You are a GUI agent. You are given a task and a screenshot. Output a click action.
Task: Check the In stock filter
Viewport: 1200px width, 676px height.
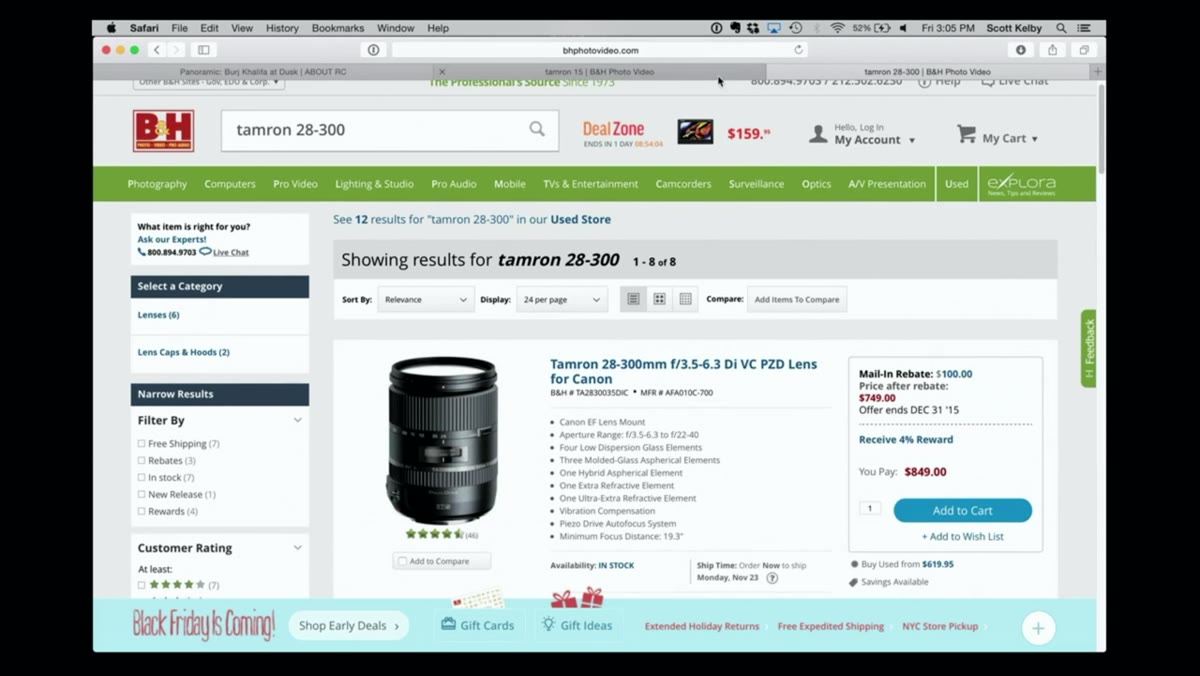point(141,477)
